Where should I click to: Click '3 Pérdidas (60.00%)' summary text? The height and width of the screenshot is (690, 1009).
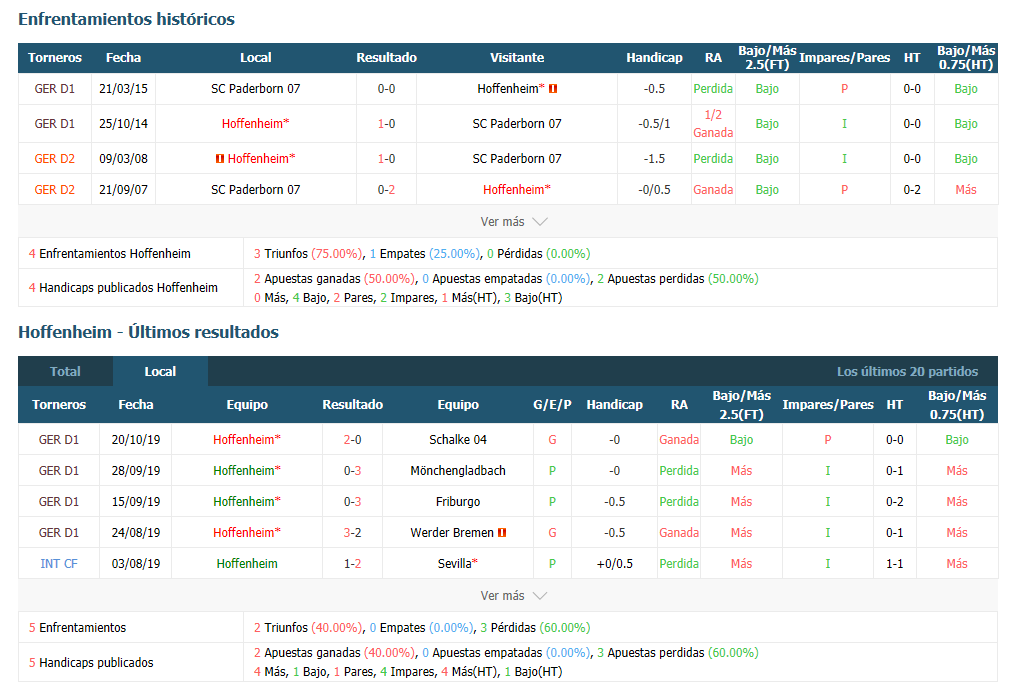[535, 628]
